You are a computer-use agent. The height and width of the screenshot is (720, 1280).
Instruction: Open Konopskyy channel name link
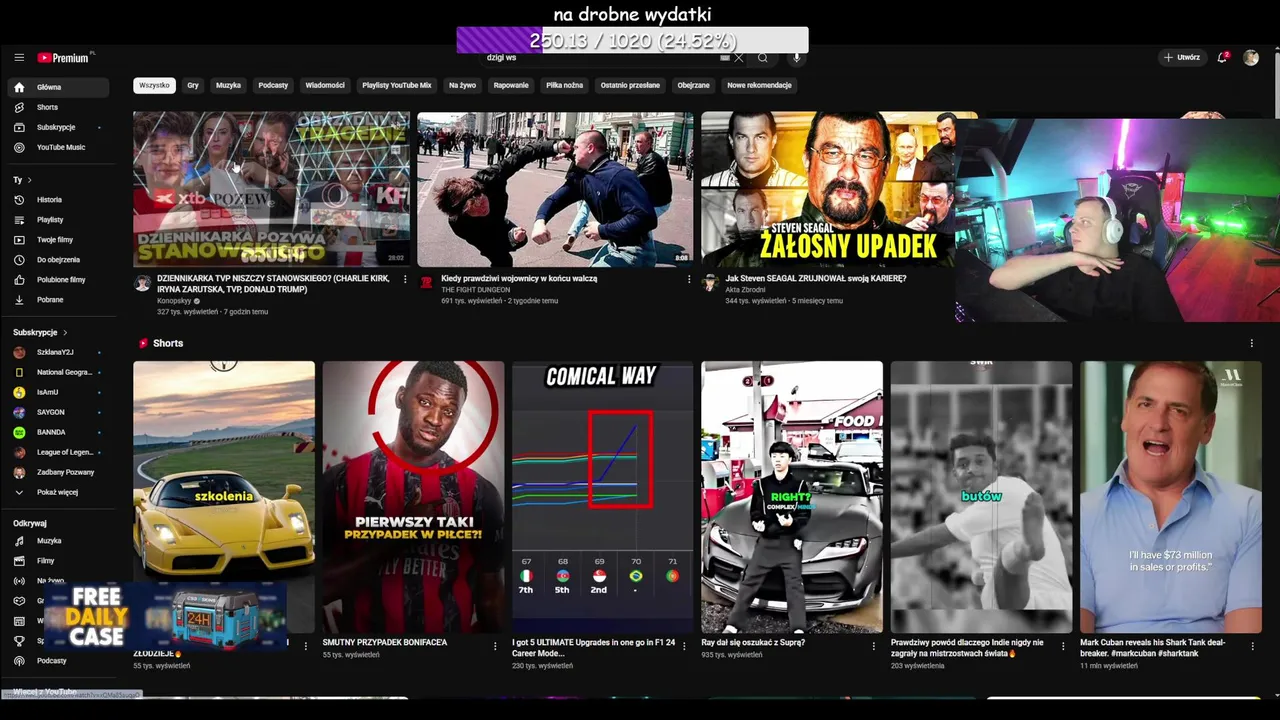tap(173, 301)
